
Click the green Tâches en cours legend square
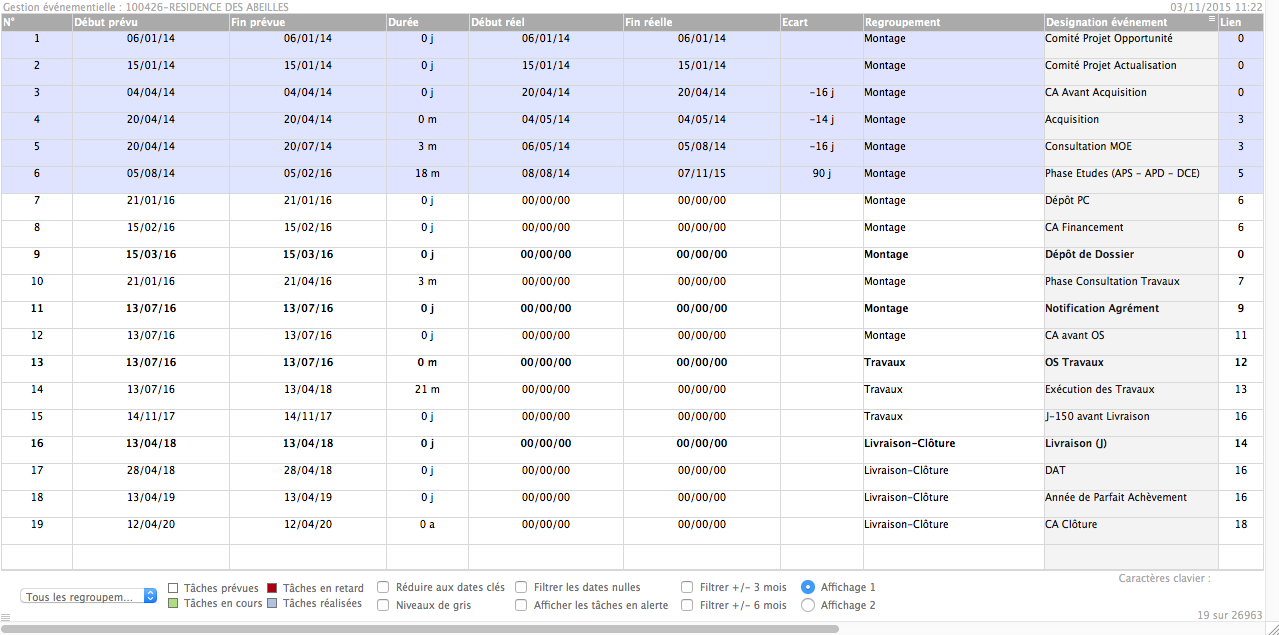173,604
